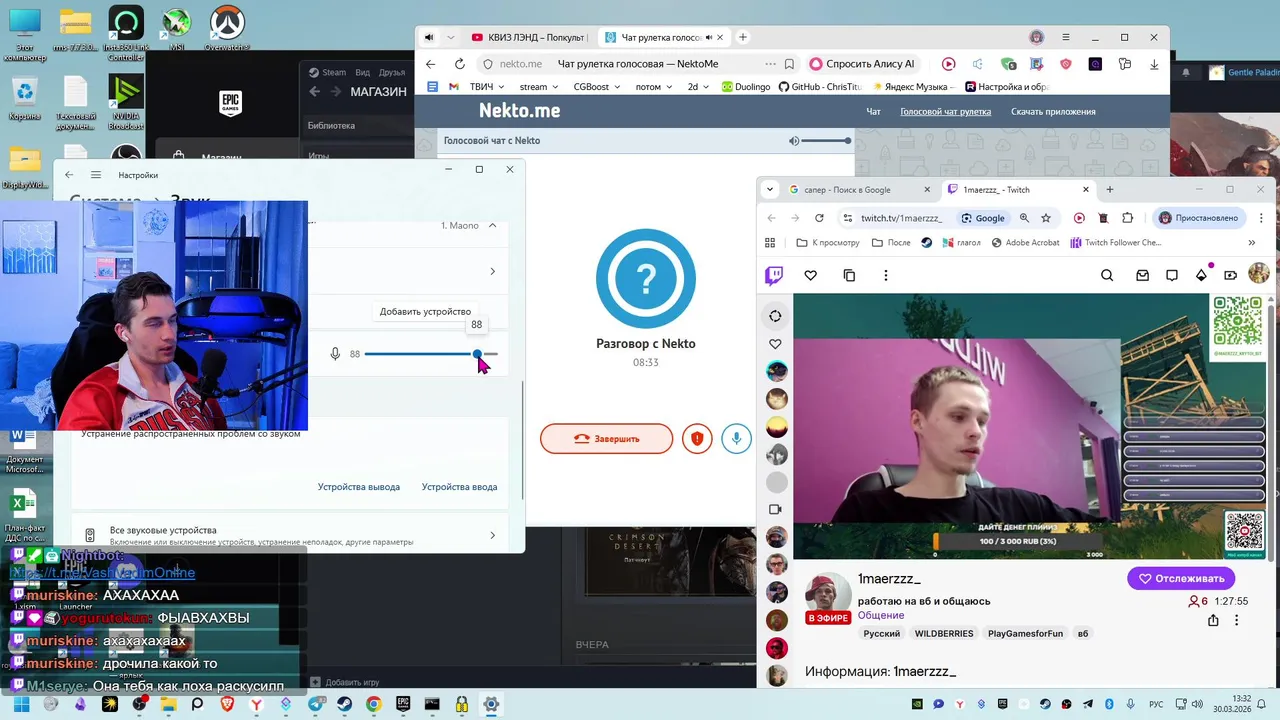Open the потом bookmarks folder dropdown
Image resolution: width=1280 pixels, height=720 pixels.
click(x=655, y=87)
